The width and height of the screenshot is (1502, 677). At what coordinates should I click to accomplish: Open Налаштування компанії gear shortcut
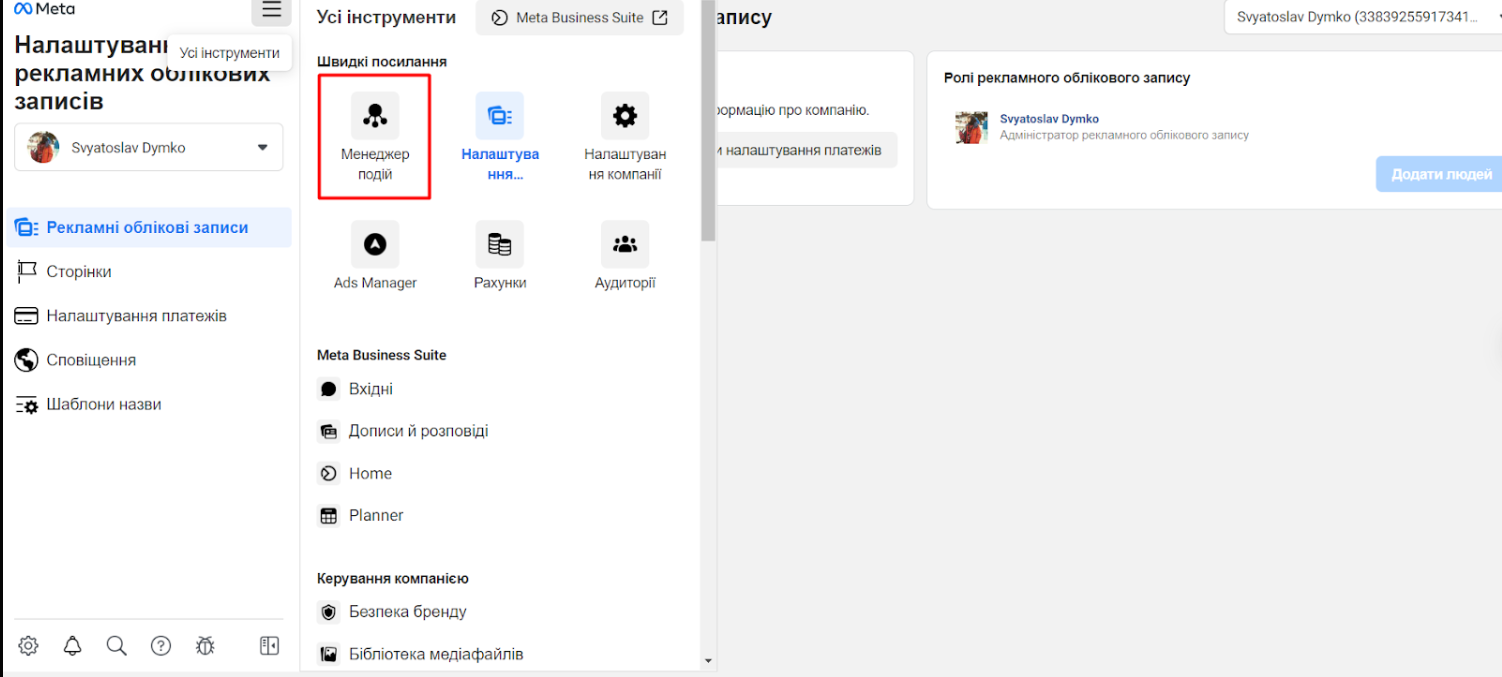625,137
